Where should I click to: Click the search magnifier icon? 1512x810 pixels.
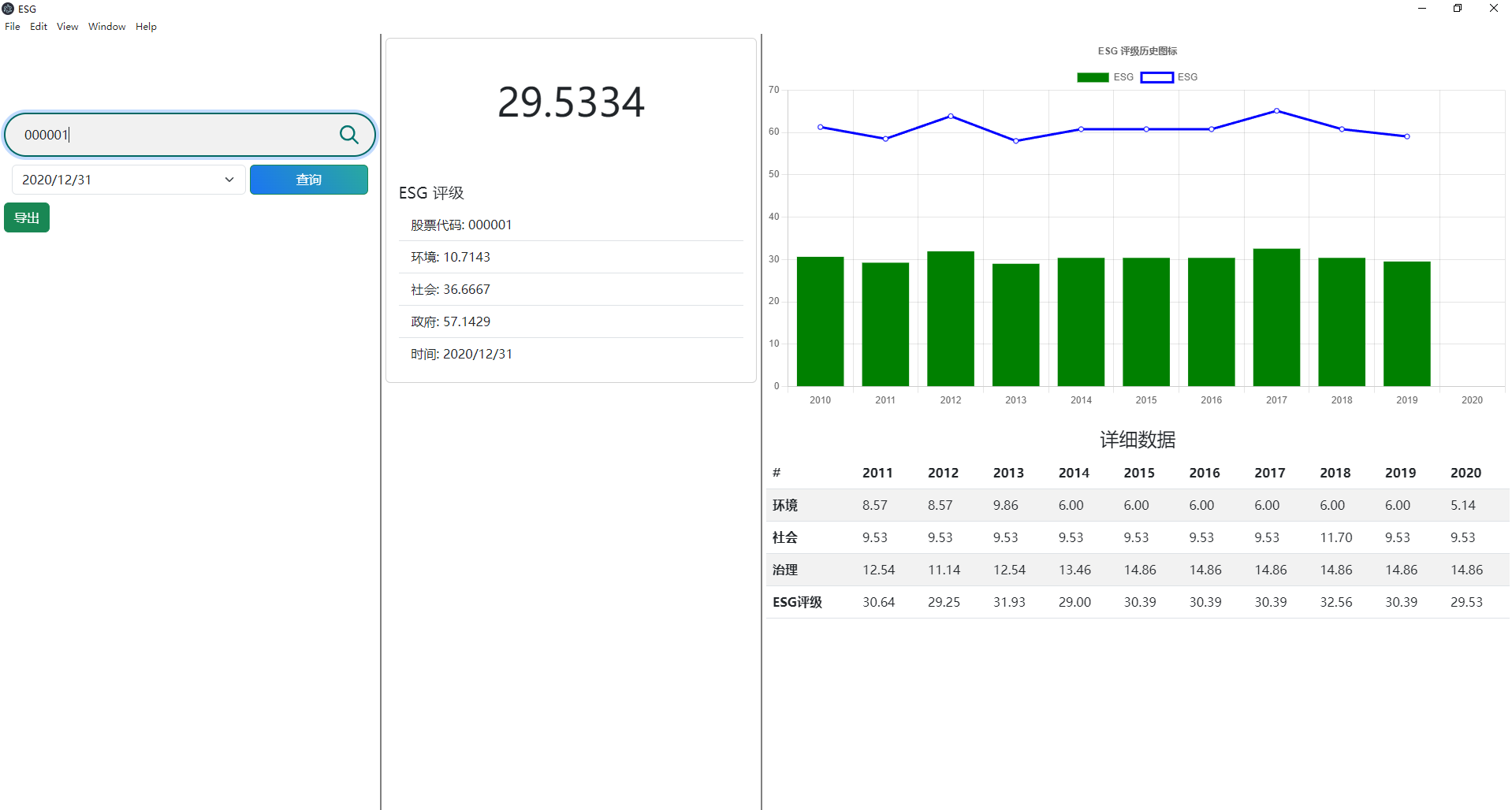(x=349, y=135)
